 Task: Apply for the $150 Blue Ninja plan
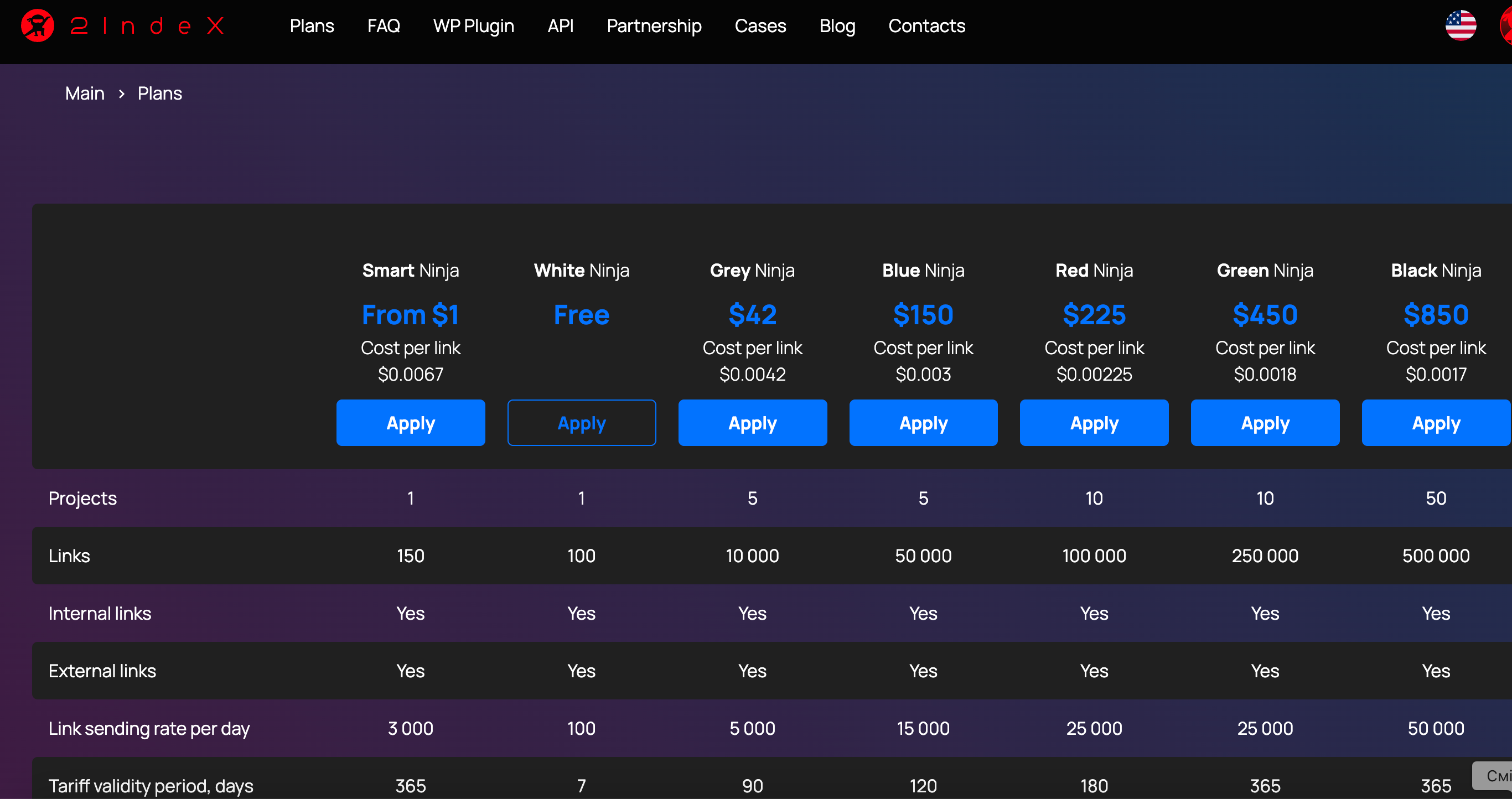(x=923, y=423)
